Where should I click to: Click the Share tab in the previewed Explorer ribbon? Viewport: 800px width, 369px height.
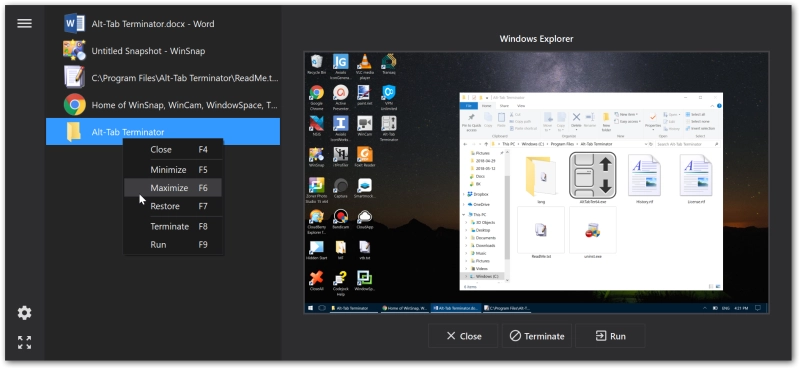pos(504,106)
